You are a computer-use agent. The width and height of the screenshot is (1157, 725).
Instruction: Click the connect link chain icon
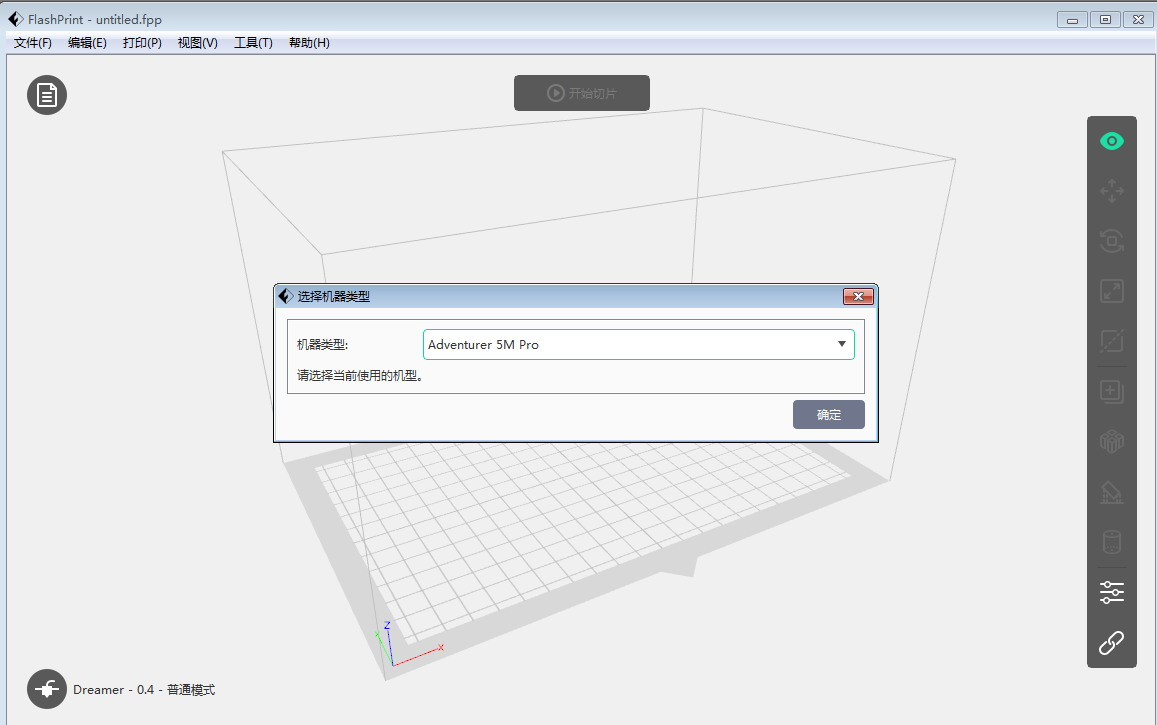(x=1111, y=643)
